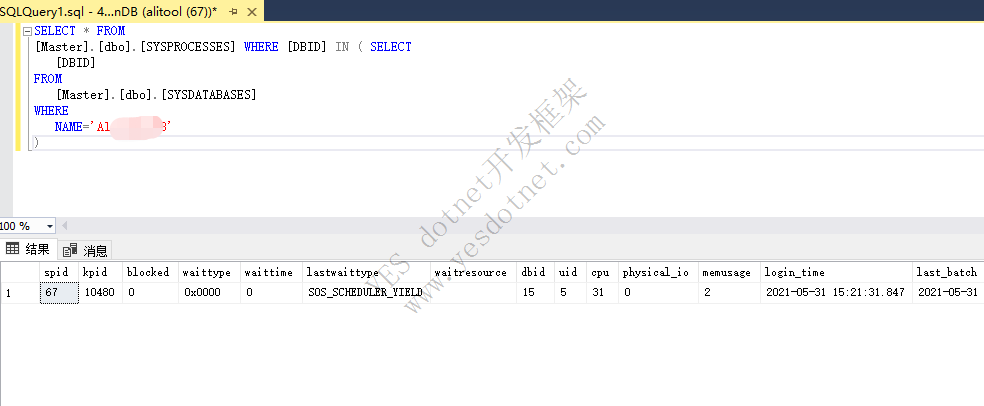Click the cpu cell value 31
984x406 pixels.
pos(602,292)
